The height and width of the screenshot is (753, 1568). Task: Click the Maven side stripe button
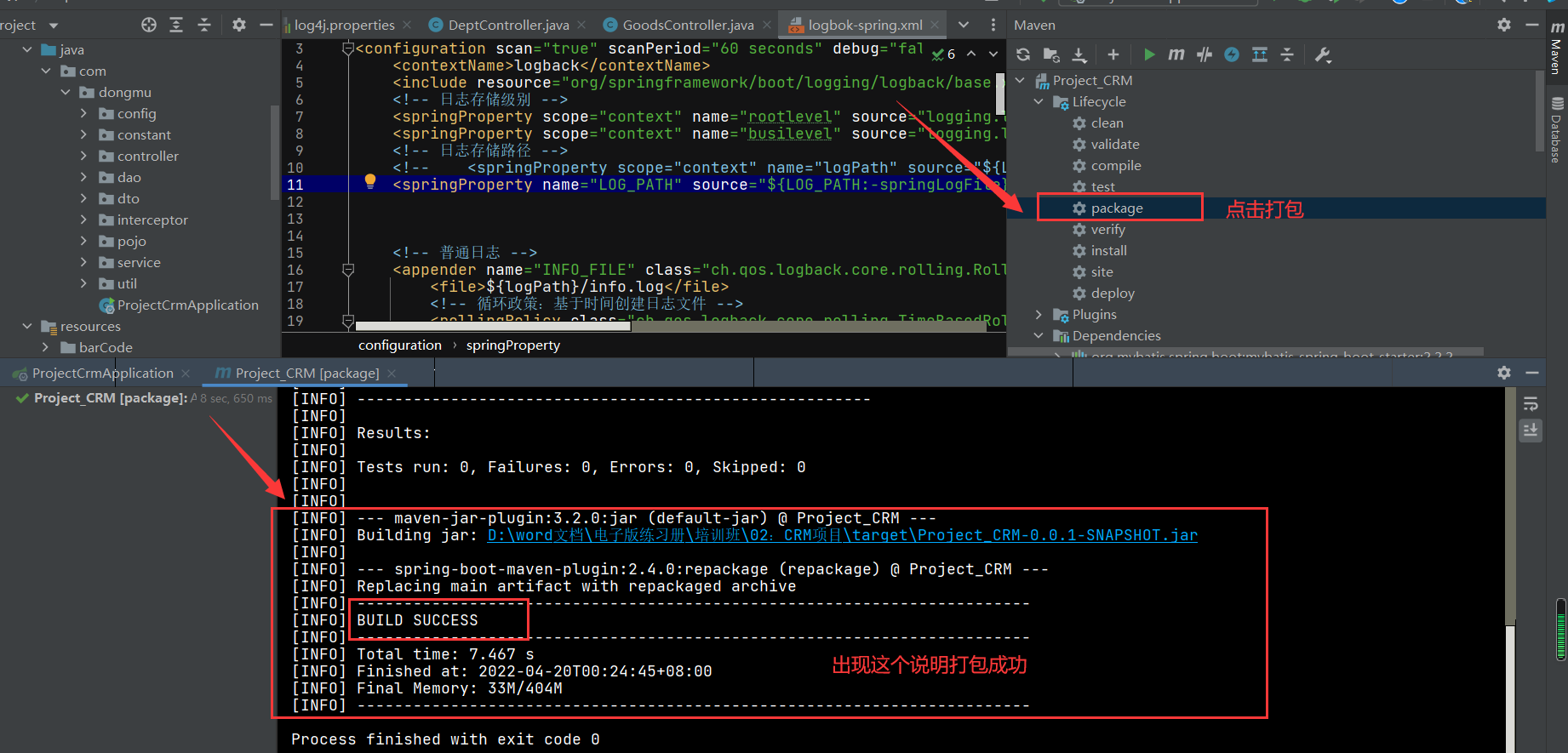click(1557, 49)
